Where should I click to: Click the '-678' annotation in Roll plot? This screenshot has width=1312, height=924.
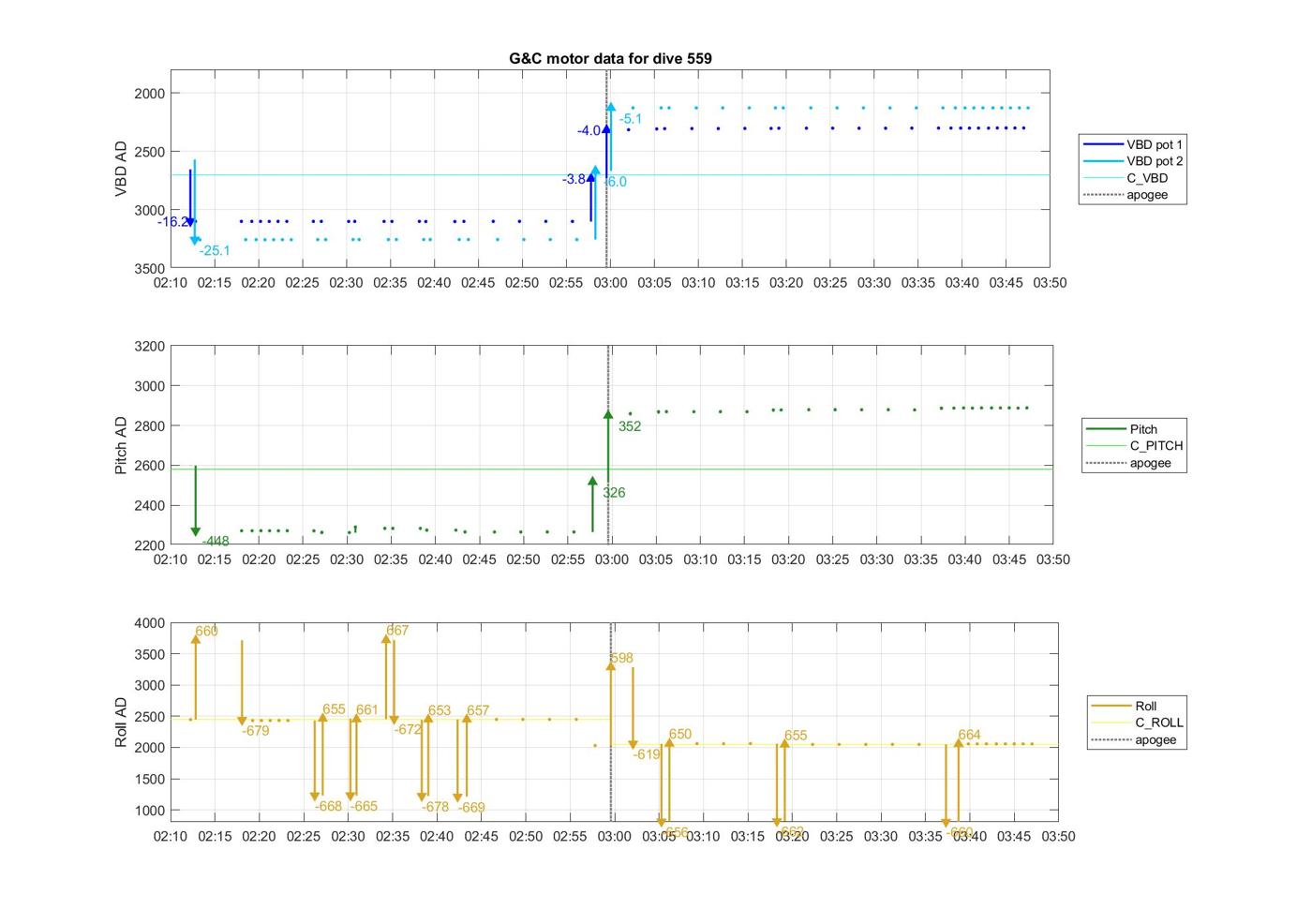pyautogui.click(x=435, y=807)
